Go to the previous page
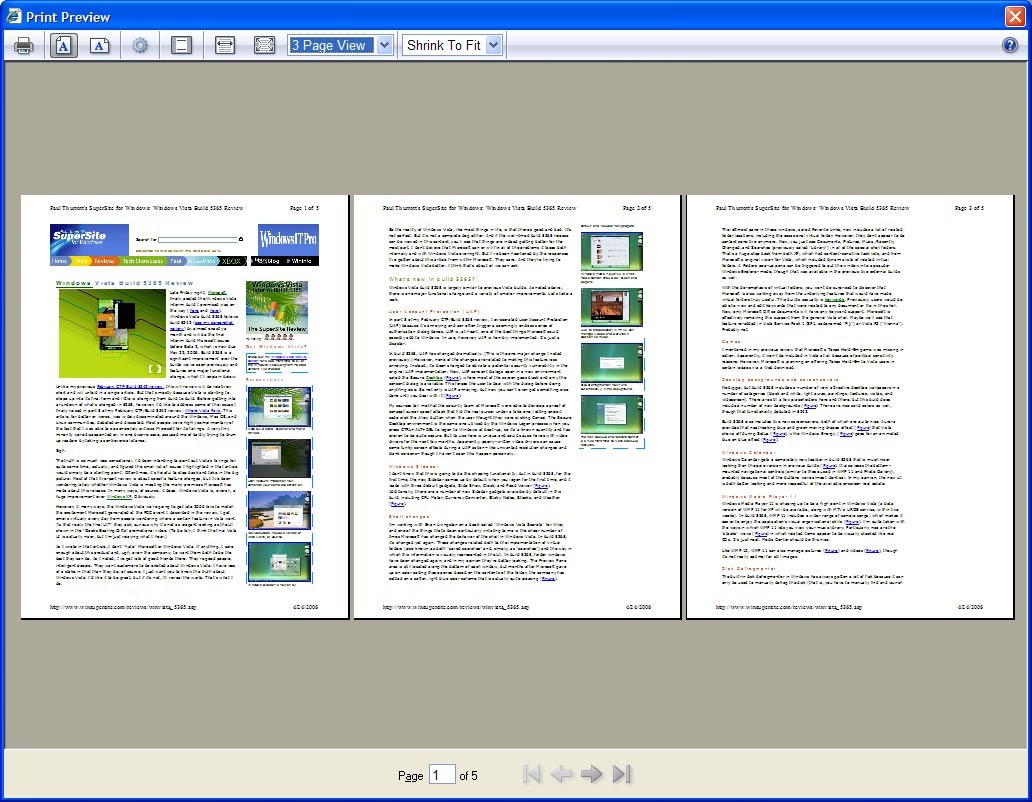Image resolution: width=1032 pixels, height=802 pixels. click(x=561, y=774)
